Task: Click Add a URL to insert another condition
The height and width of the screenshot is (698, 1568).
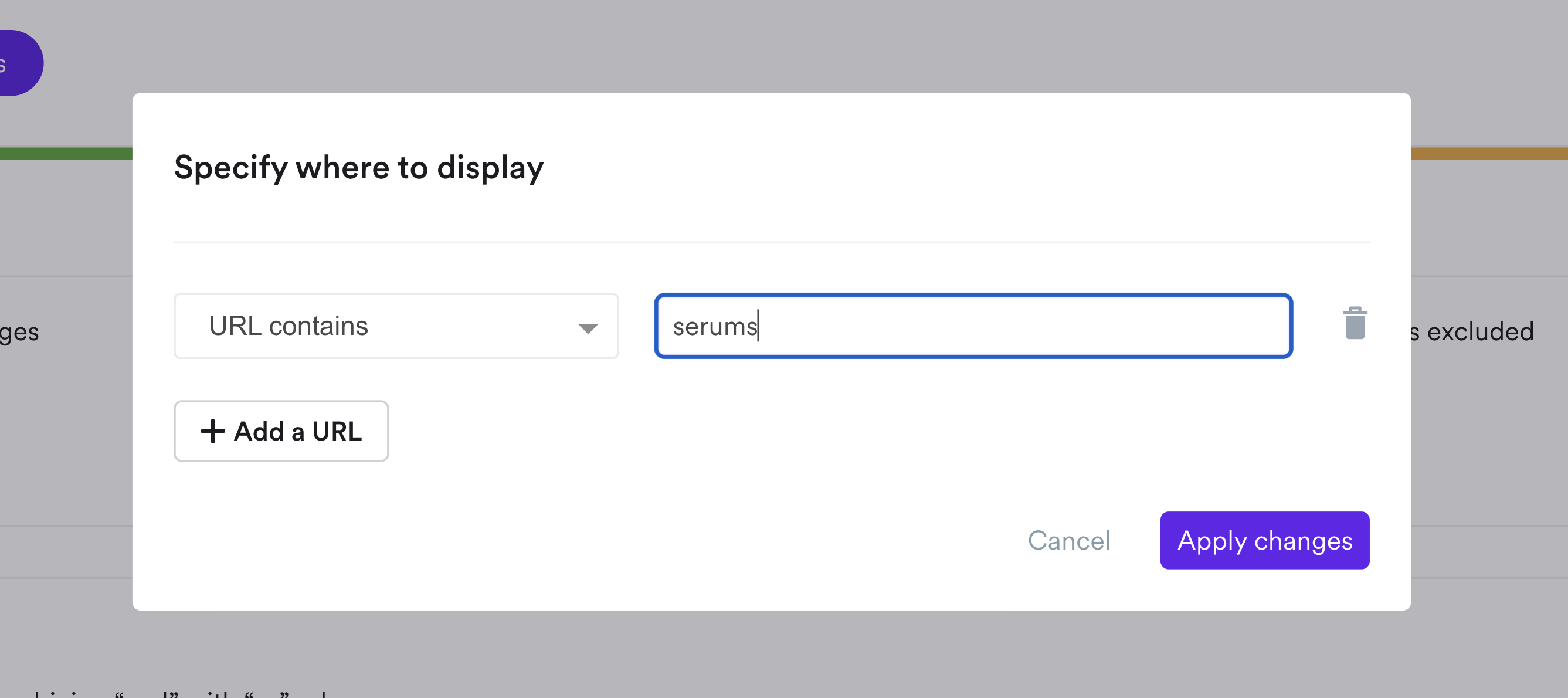Action: 281,431
